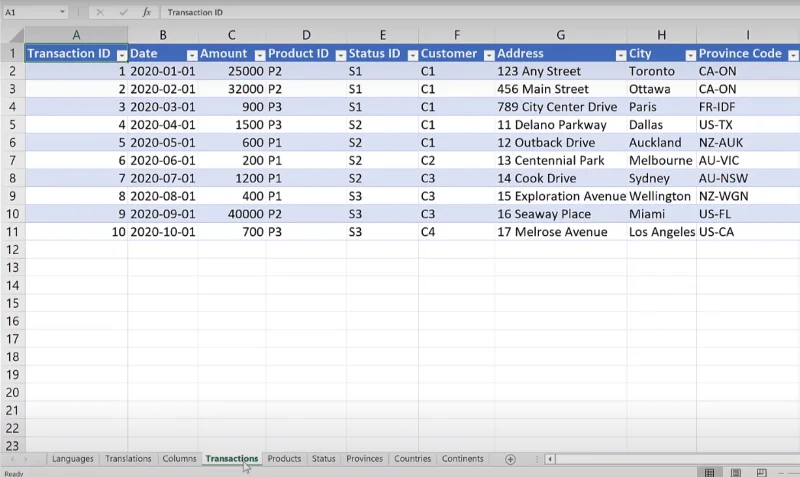Click the Name Box showing A1
This screenshot has height=477, width=800.
point(30,12)
